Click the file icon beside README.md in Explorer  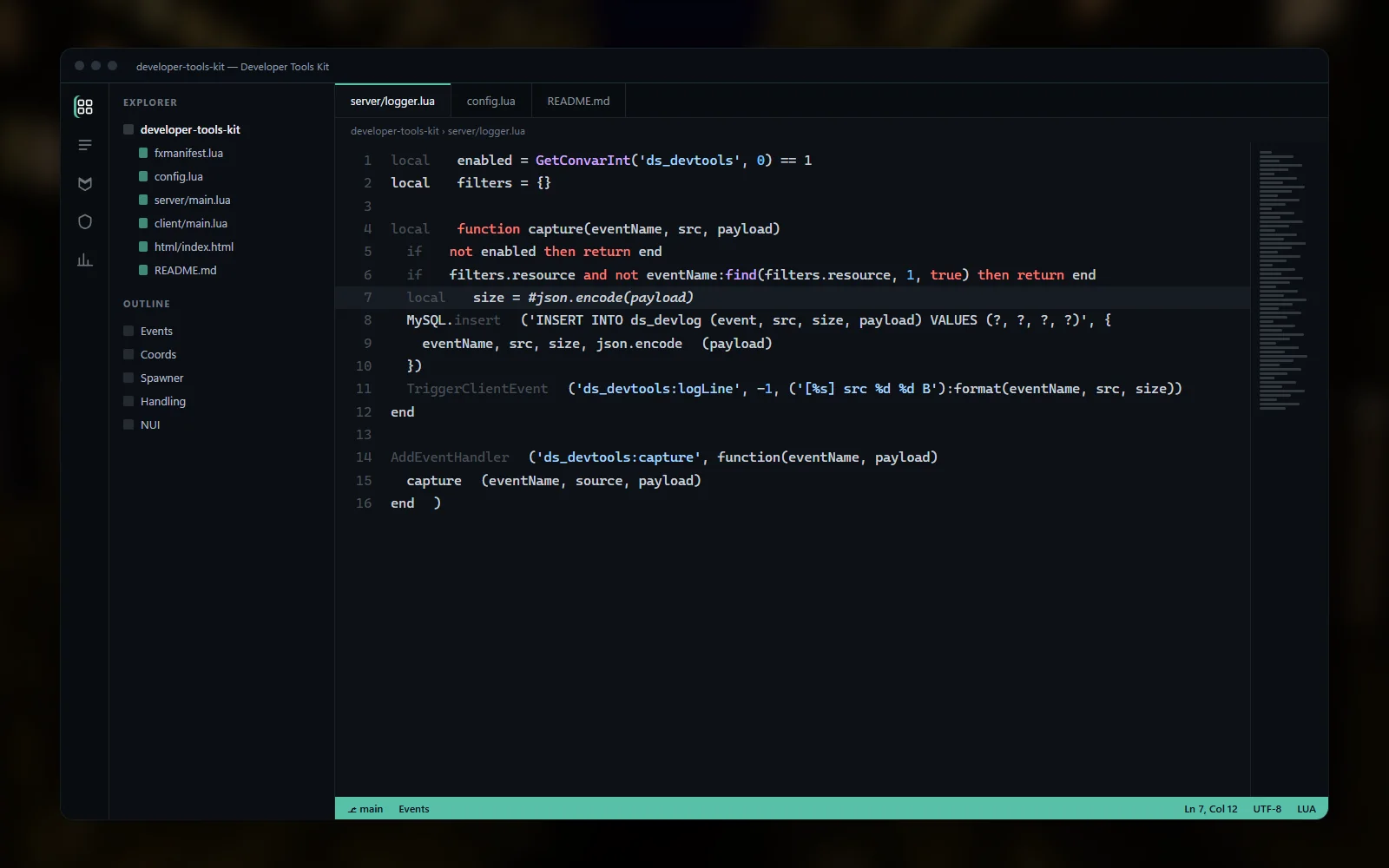tap(143, 270)
